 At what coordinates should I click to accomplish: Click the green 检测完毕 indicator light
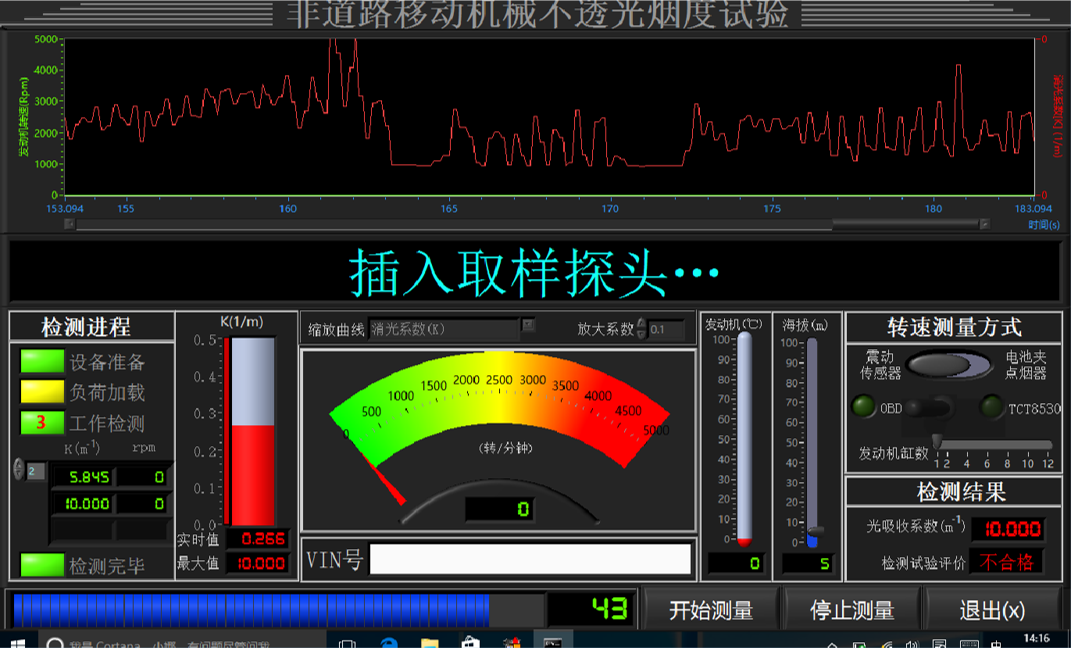point(42,565)
